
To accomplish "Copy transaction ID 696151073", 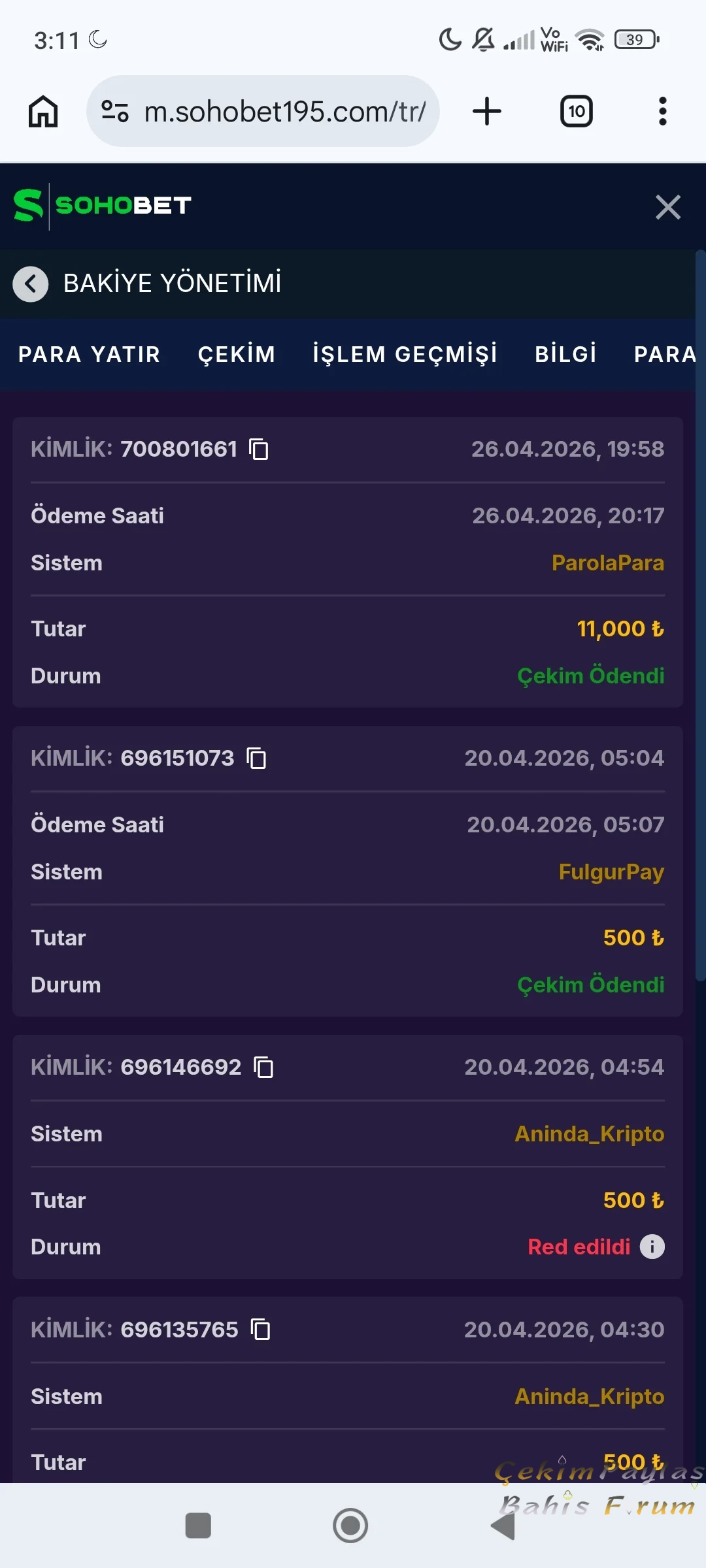I will tap(257, 759).
